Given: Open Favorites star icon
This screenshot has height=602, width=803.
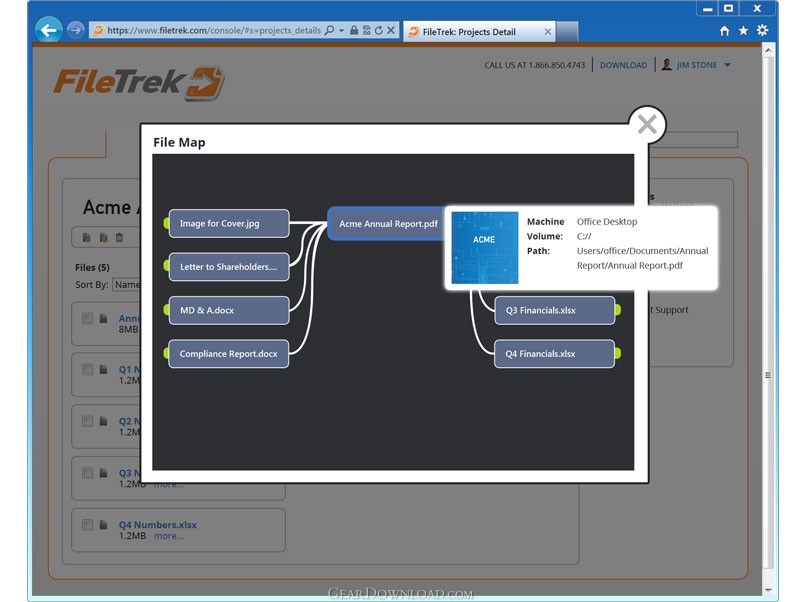Looking at the screenshot, I should click(743, 31).
